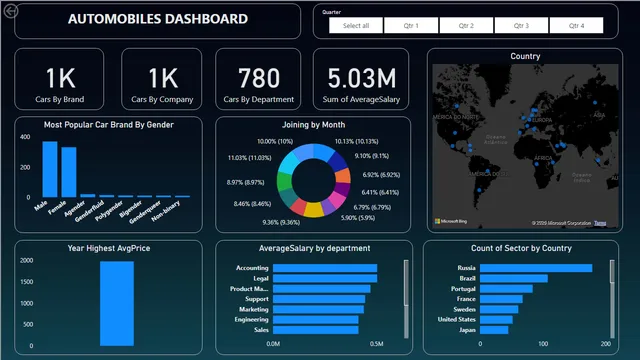640x360 pixels.
Task: Click the back arrow icon
Action: point(11,11)
